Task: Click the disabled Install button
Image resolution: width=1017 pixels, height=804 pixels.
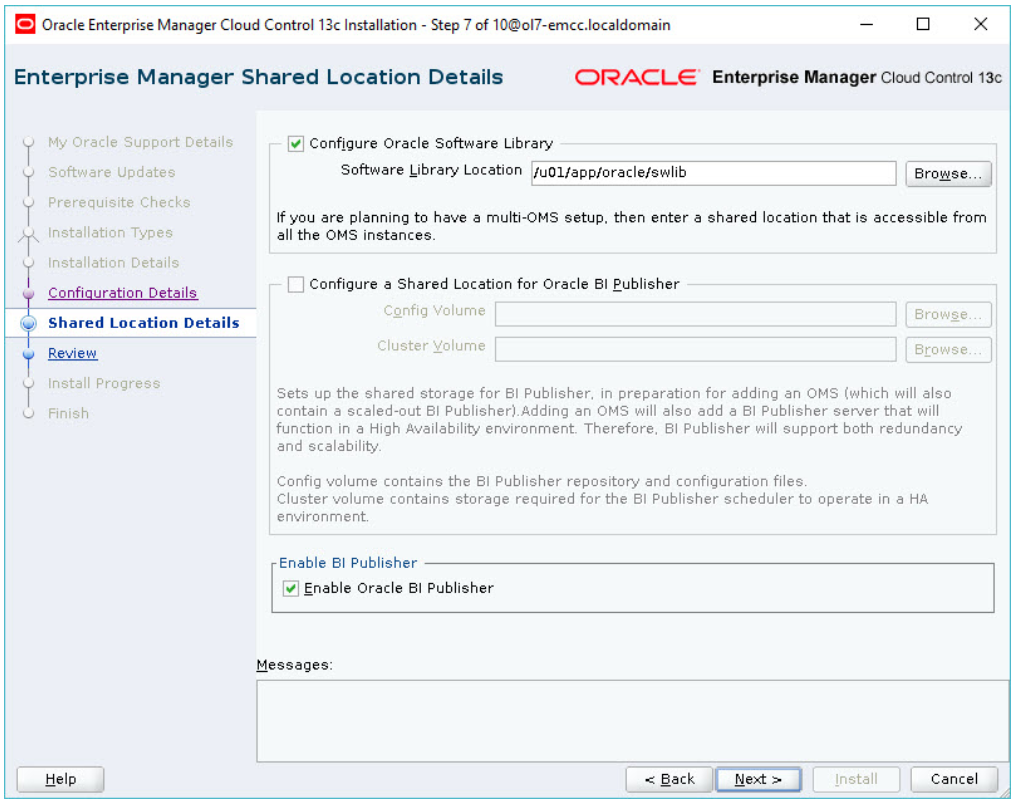Action: point(856,779)
